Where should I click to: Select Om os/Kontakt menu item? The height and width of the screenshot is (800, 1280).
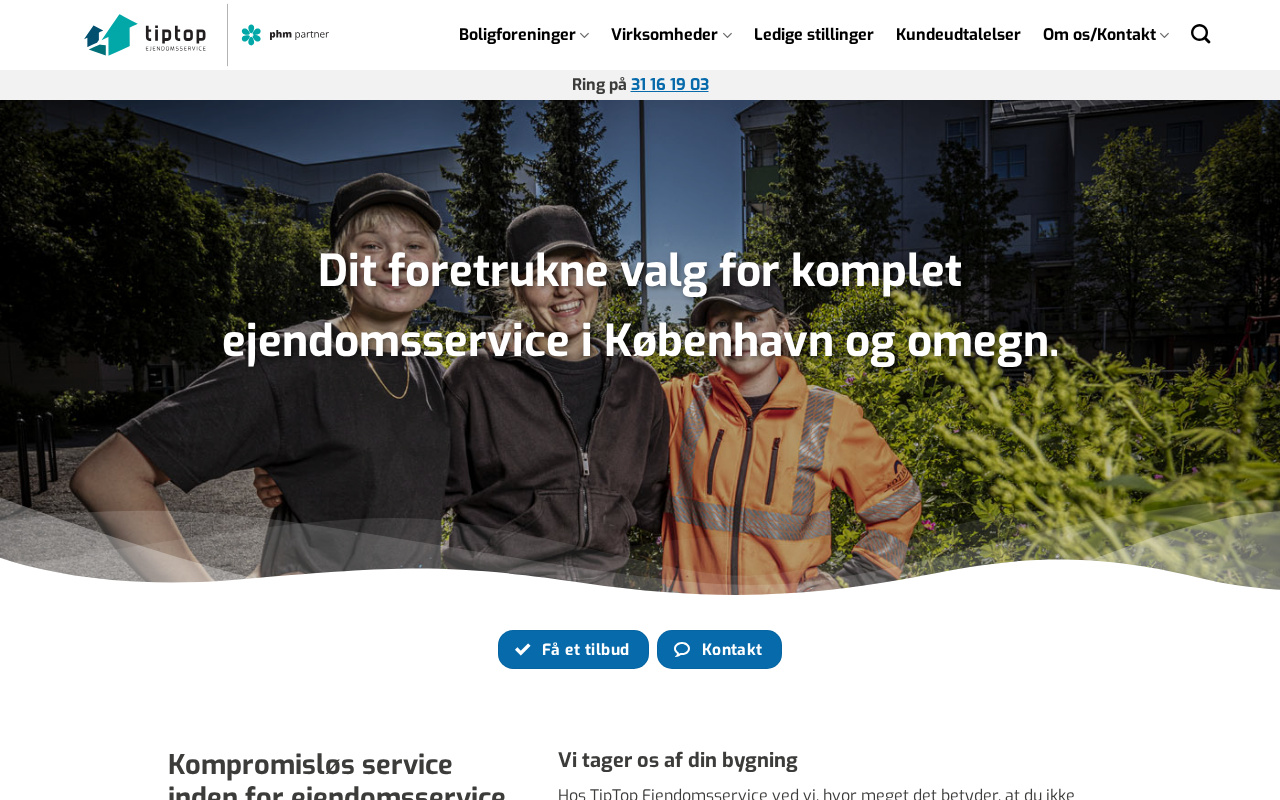point(1099,35)
